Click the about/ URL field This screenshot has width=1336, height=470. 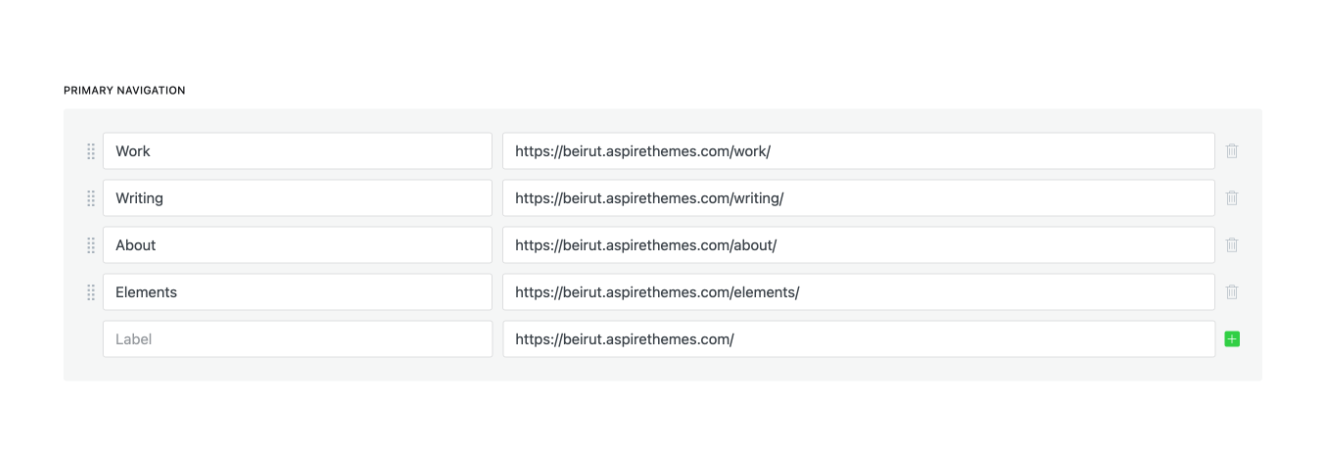point(858,245)
